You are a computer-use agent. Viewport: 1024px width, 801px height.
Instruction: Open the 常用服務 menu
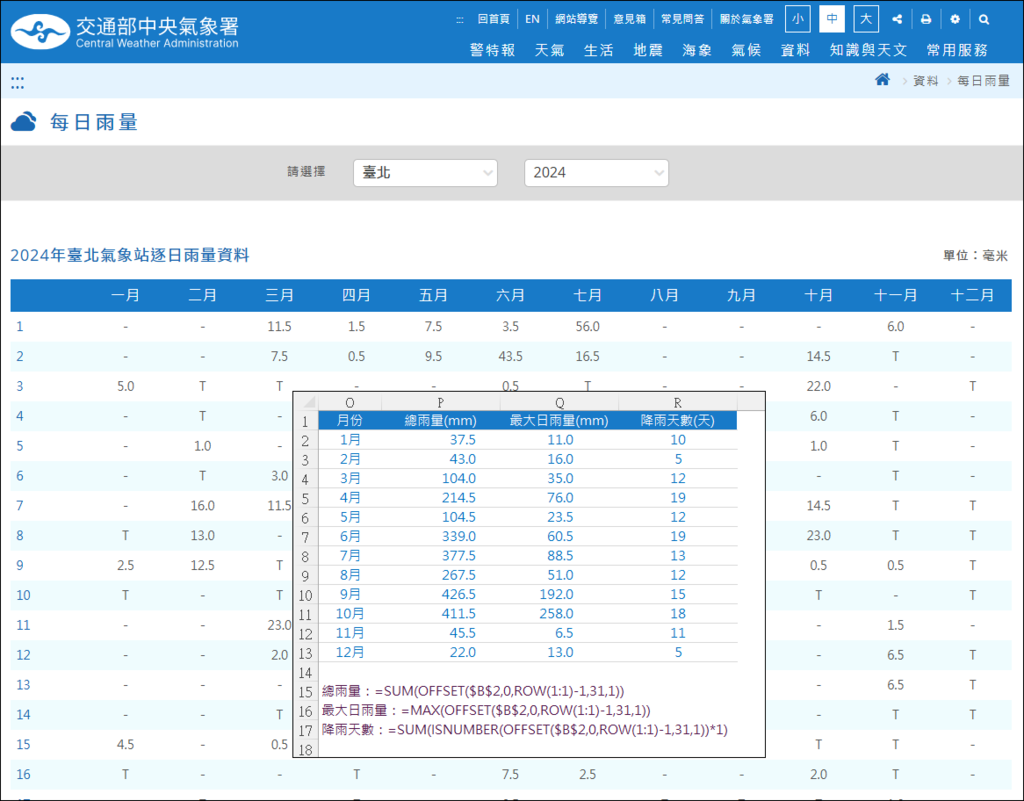[x=957, y=50]
